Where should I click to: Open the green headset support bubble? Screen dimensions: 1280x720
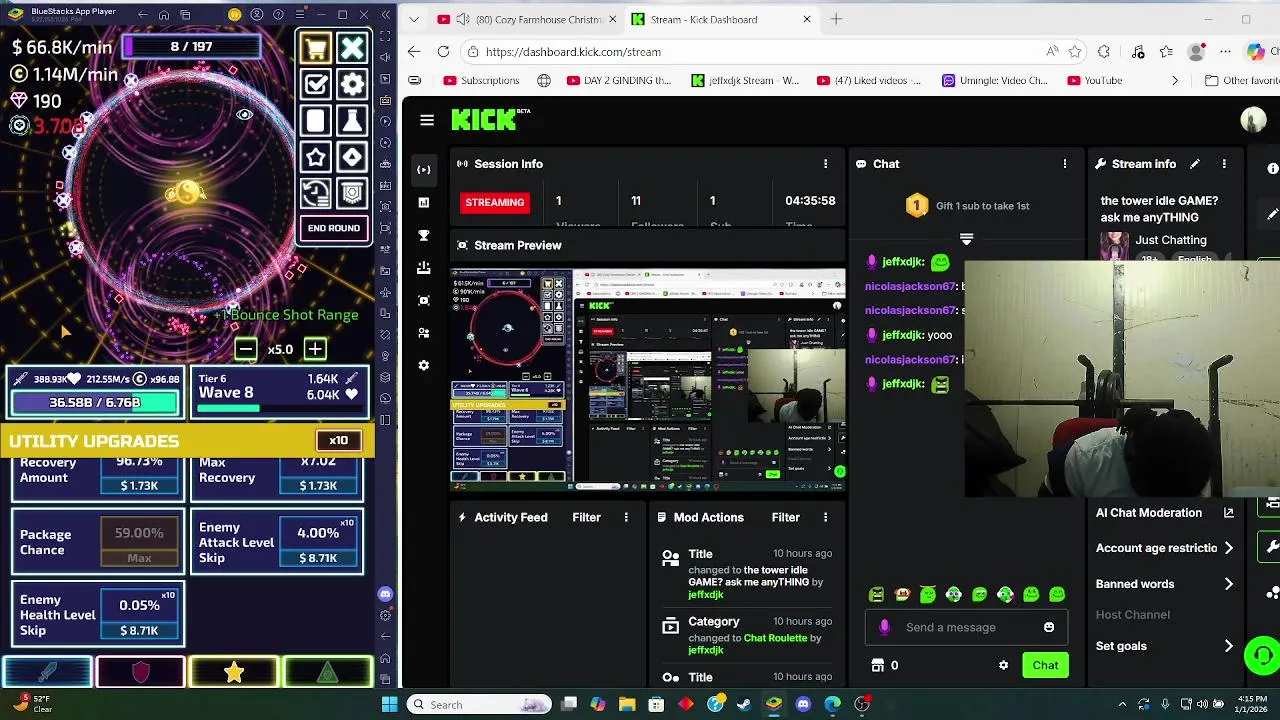[x=1262, y=656]
